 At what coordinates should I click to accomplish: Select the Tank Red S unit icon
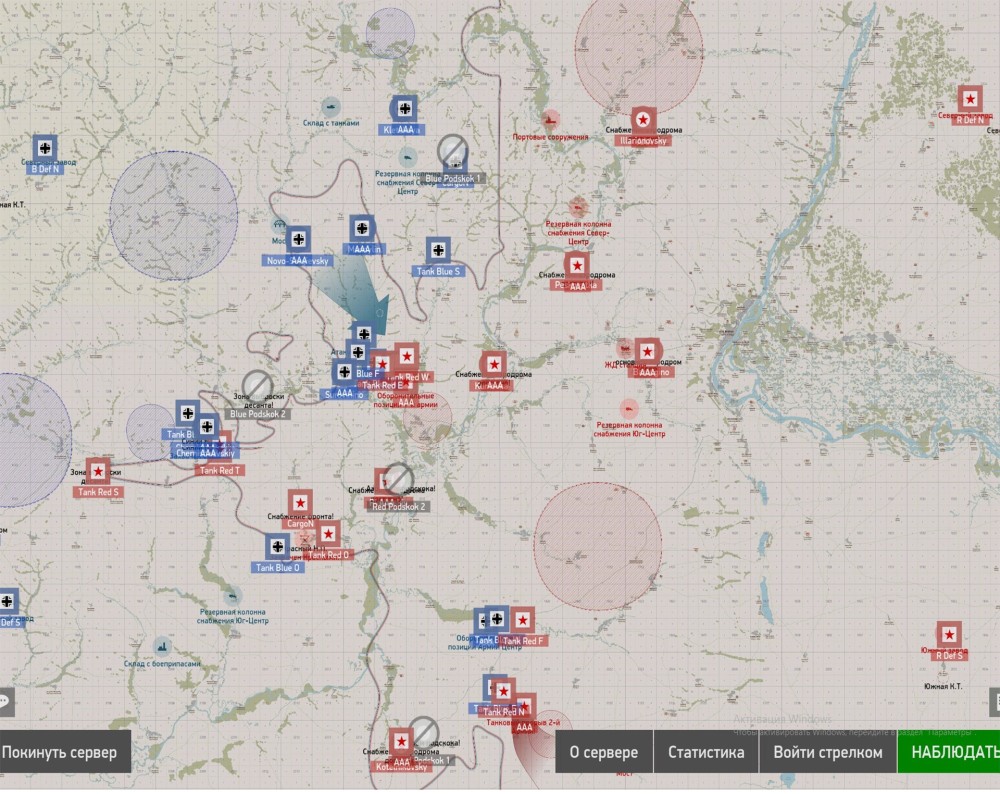tap(98, 471)
